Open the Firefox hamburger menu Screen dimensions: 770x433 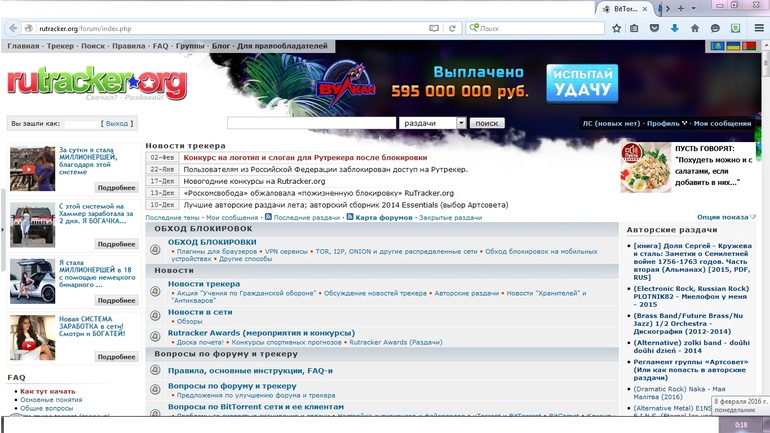pos(759,28)
